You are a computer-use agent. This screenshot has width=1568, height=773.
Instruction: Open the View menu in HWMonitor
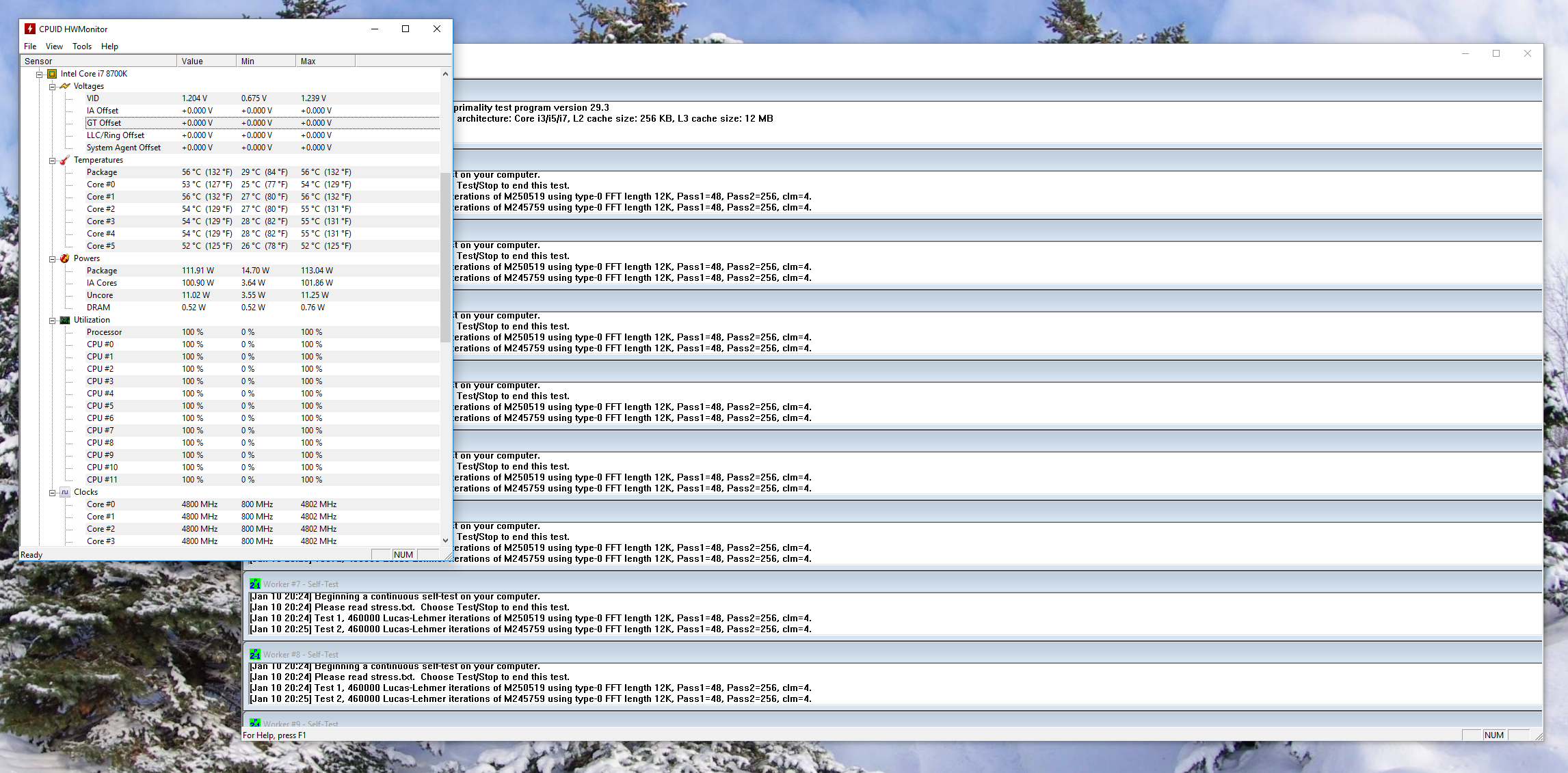point(54,46)
